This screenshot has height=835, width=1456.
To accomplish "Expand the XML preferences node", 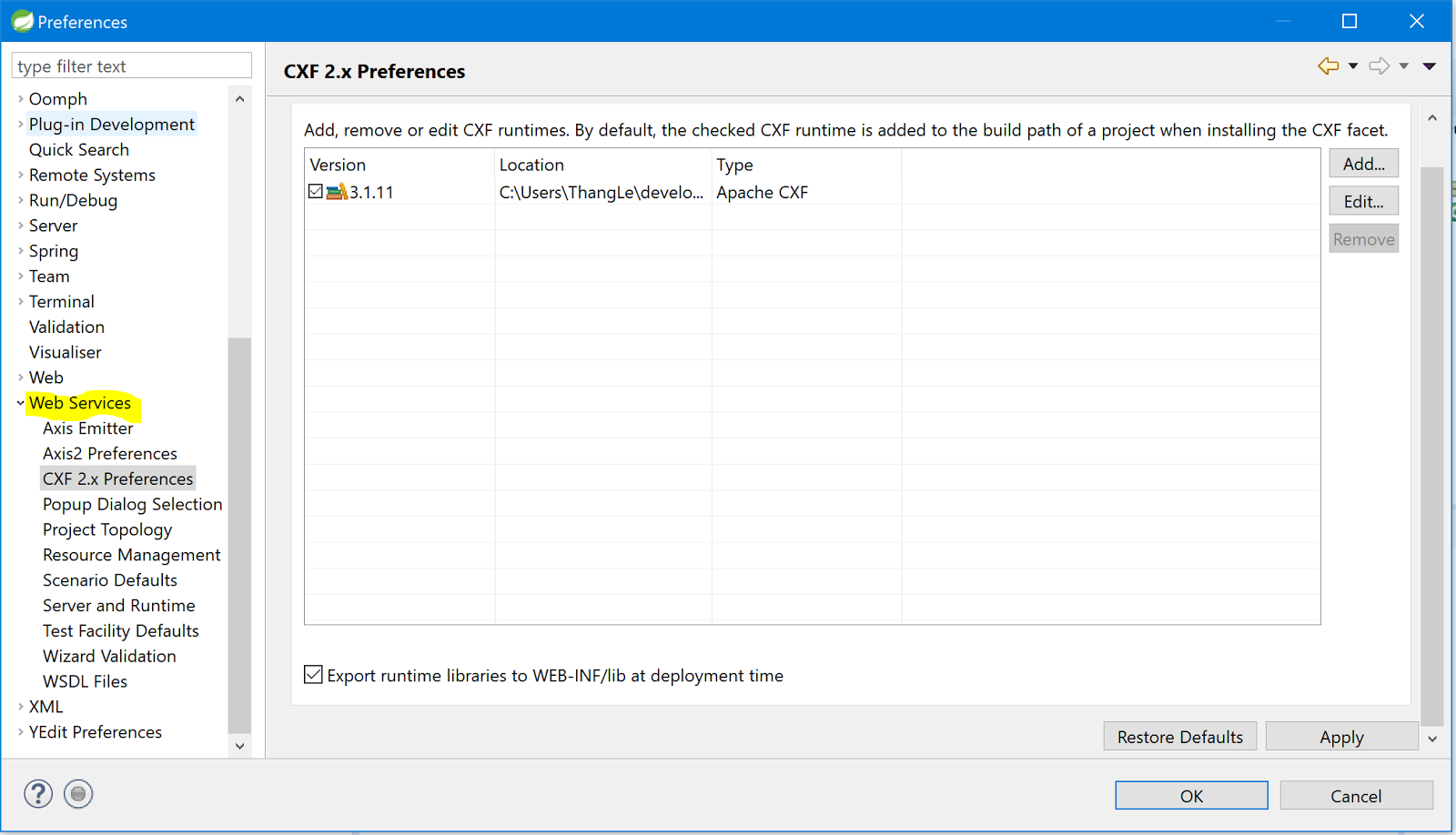I will 19,706.
